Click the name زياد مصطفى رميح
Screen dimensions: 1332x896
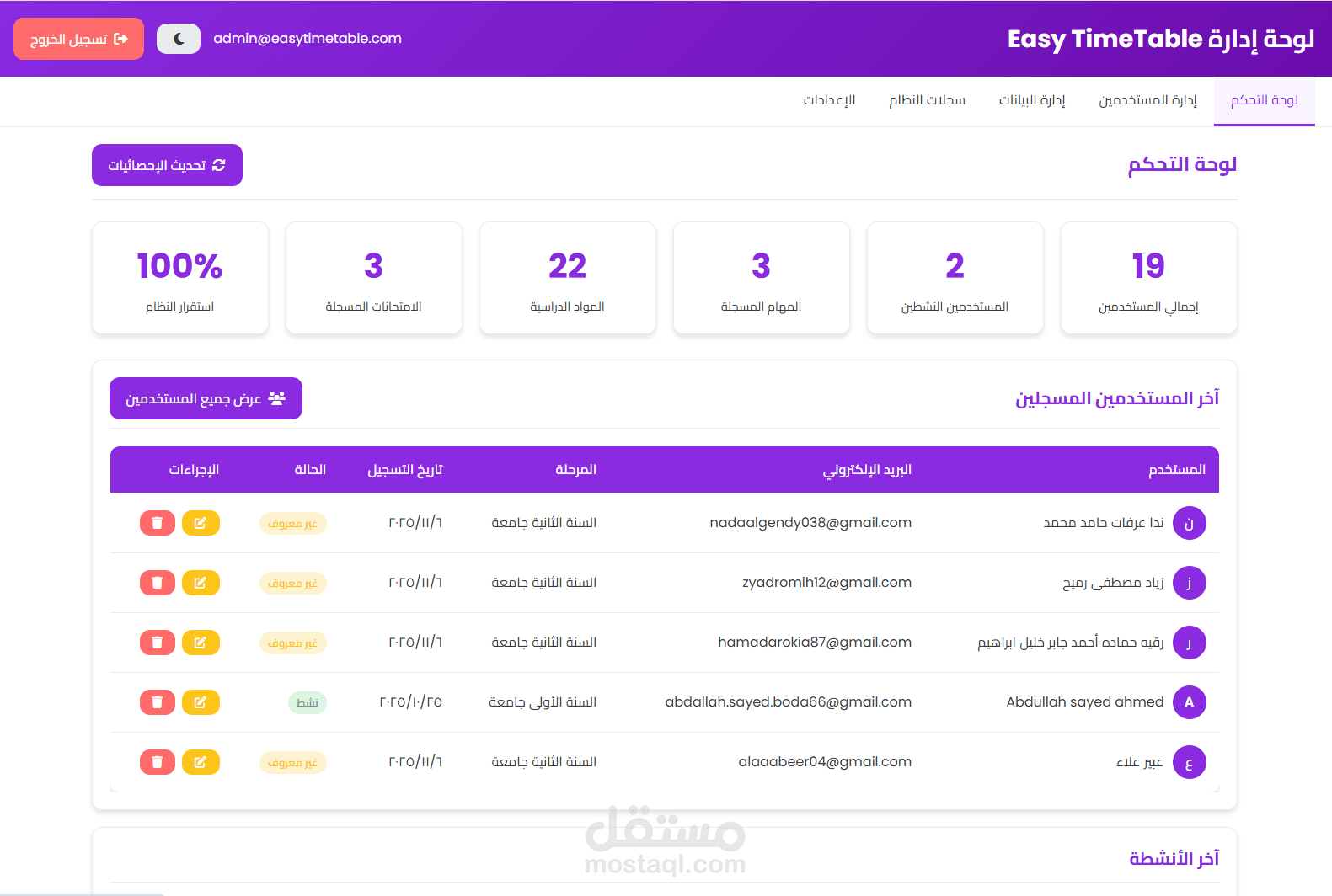pos(1113,583)
